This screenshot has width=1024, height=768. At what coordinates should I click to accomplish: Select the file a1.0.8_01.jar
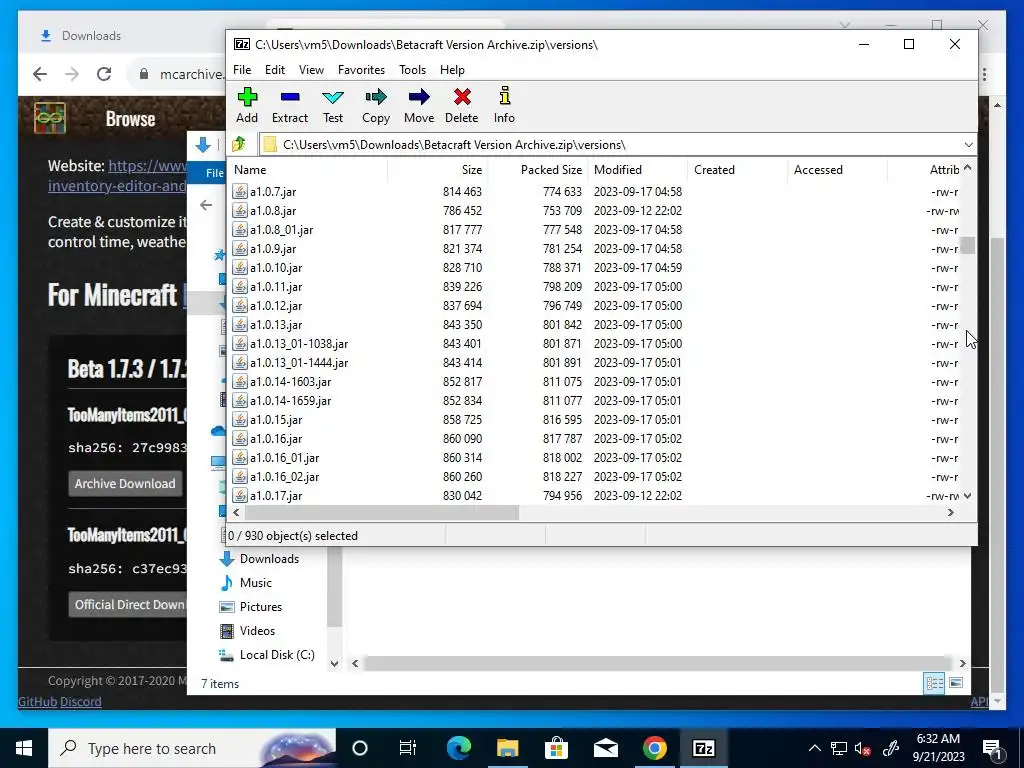coord(281,230)
